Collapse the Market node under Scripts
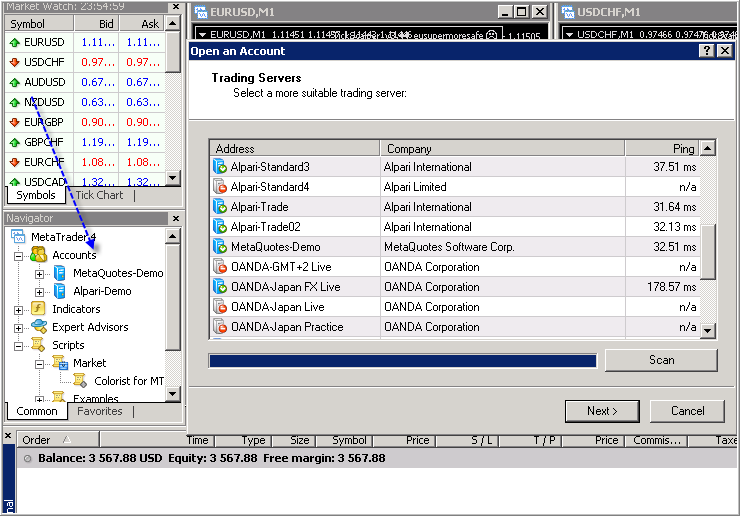 click(40, 364)
